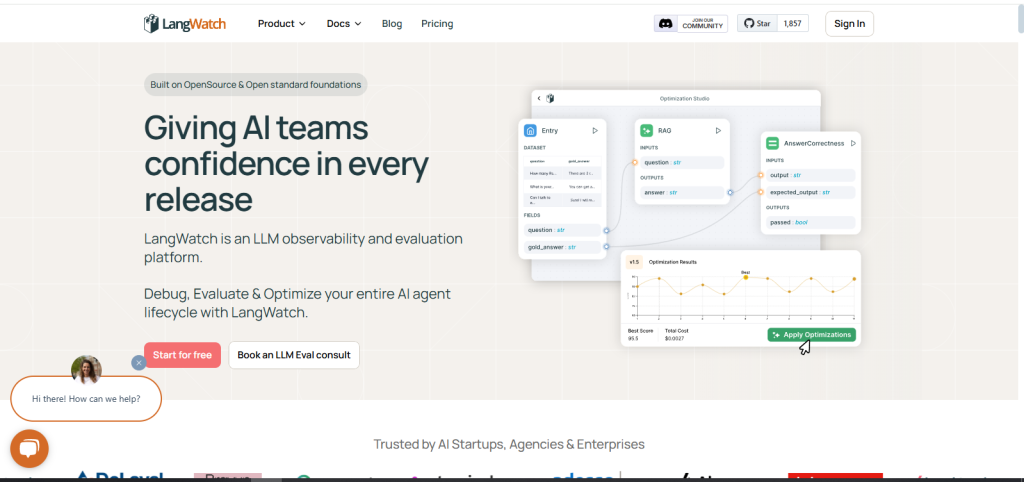This screenshot has height=482, width=1024.
Task: Click the GitHub star count 1,857
Action: 792,24
